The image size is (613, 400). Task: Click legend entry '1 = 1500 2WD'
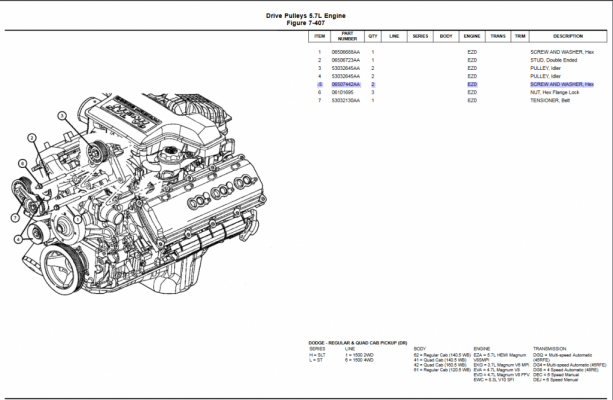(x=359, y=355)
